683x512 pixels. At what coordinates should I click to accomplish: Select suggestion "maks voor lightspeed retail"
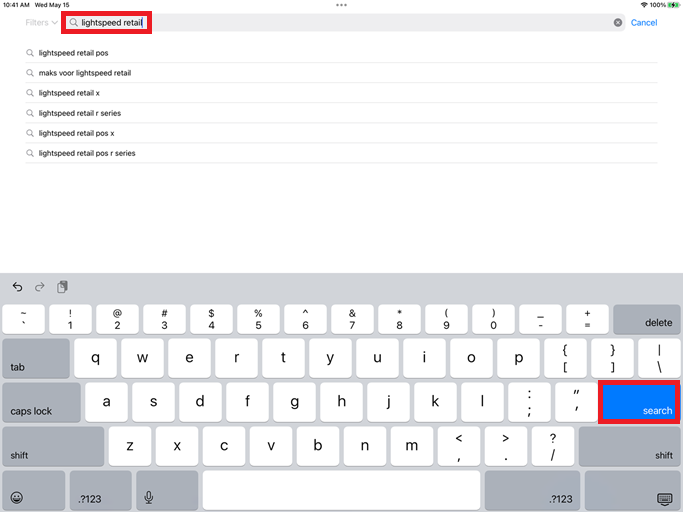pyautogui.click(x=341, y=73)
